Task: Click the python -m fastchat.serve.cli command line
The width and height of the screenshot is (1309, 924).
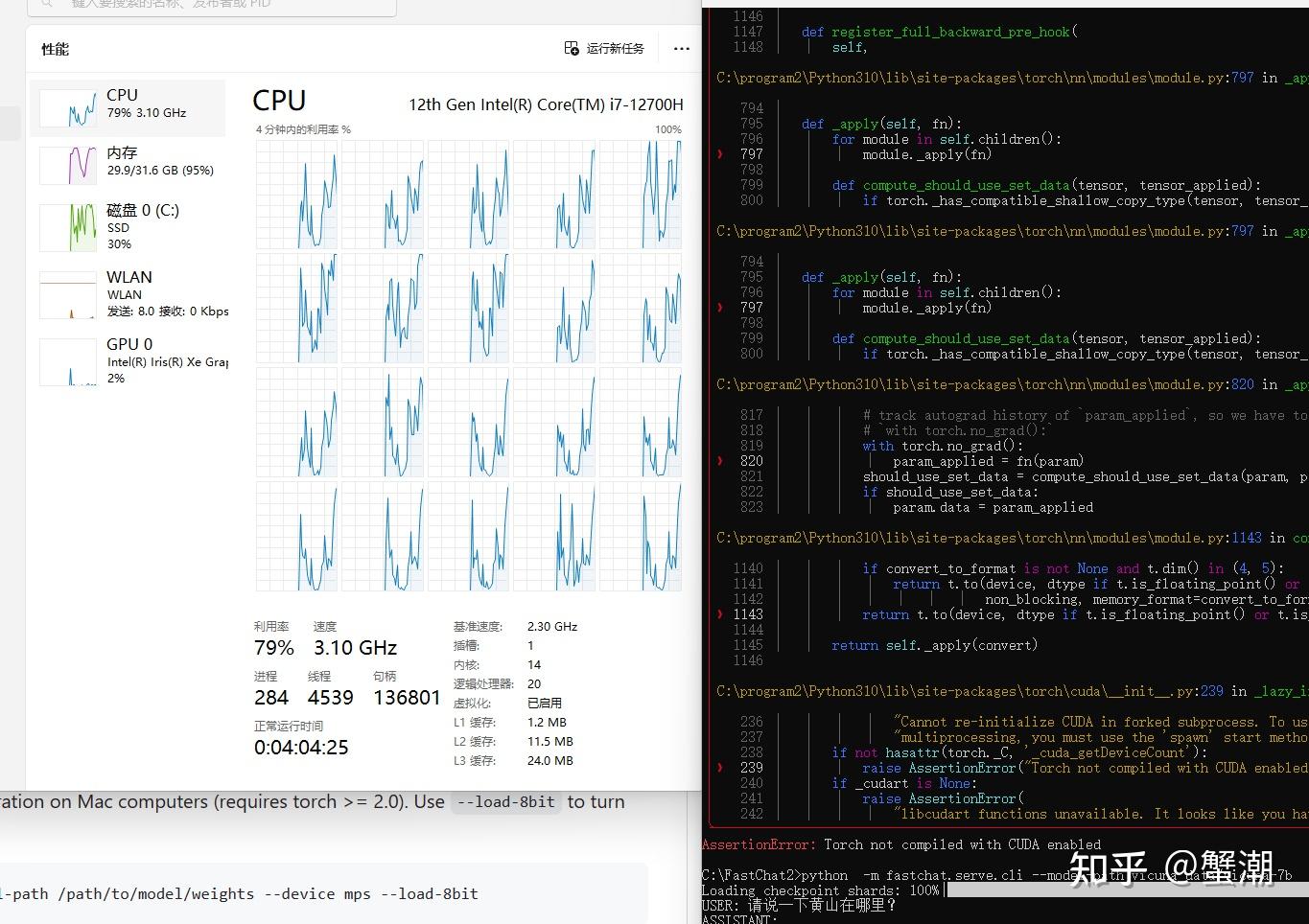Action: [997, 875]
